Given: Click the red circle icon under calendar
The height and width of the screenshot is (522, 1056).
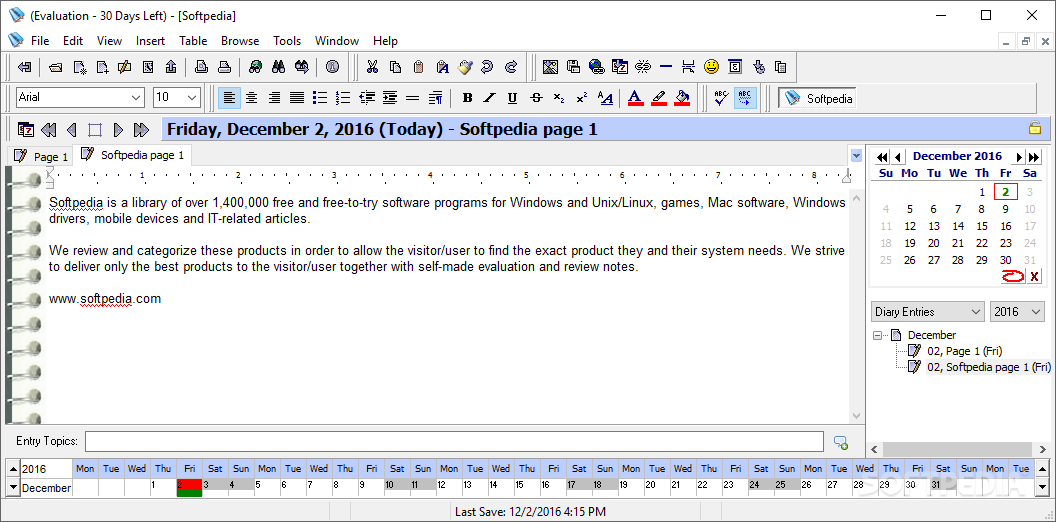Looking at the screenshot, I should tap(1012, 275).
